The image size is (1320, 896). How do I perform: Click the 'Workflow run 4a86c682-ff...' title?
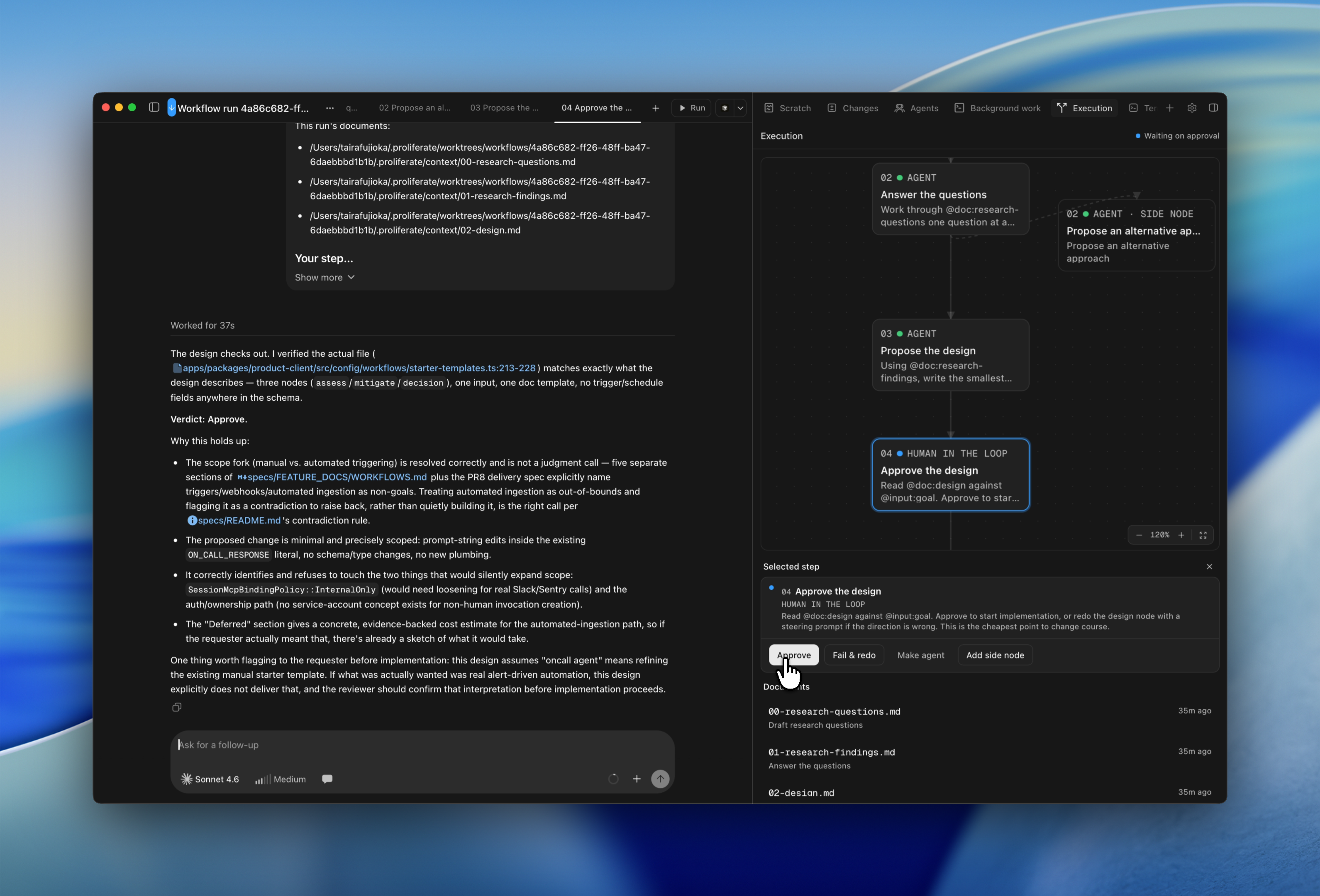243,108
